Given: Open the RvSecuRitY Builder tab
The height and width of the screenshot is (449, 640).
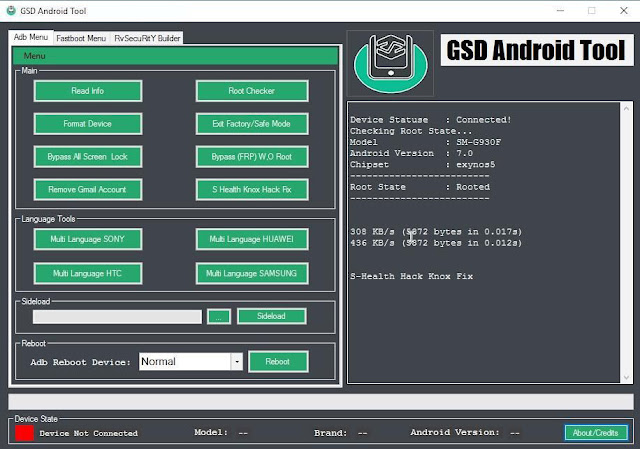Looking at the screenshot, I should (x=147, y=38).
